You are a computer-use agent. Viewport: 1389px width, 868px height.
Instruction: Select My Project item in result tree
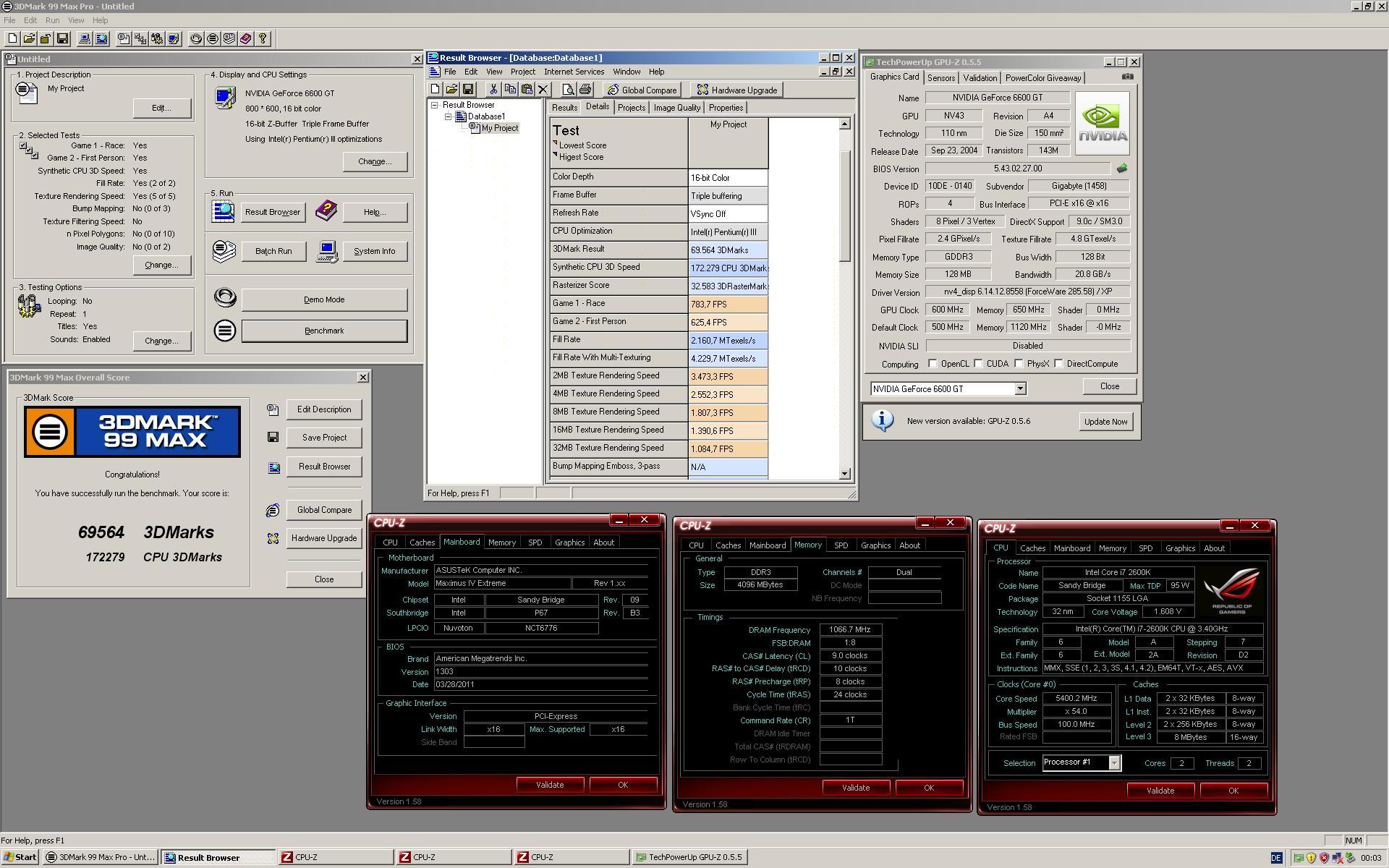pos(500,128)
